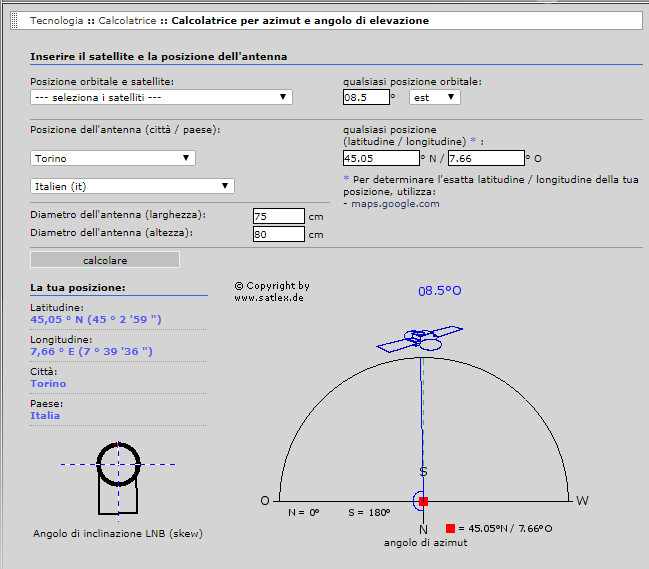Screen dimensions: 649x569
Task: Click the 'N = 0°' label
Action: 303,512
